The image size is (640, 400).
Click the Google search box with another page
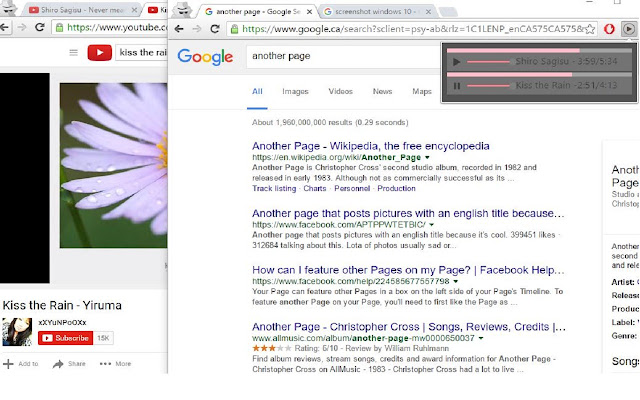[x=343, y=56]
